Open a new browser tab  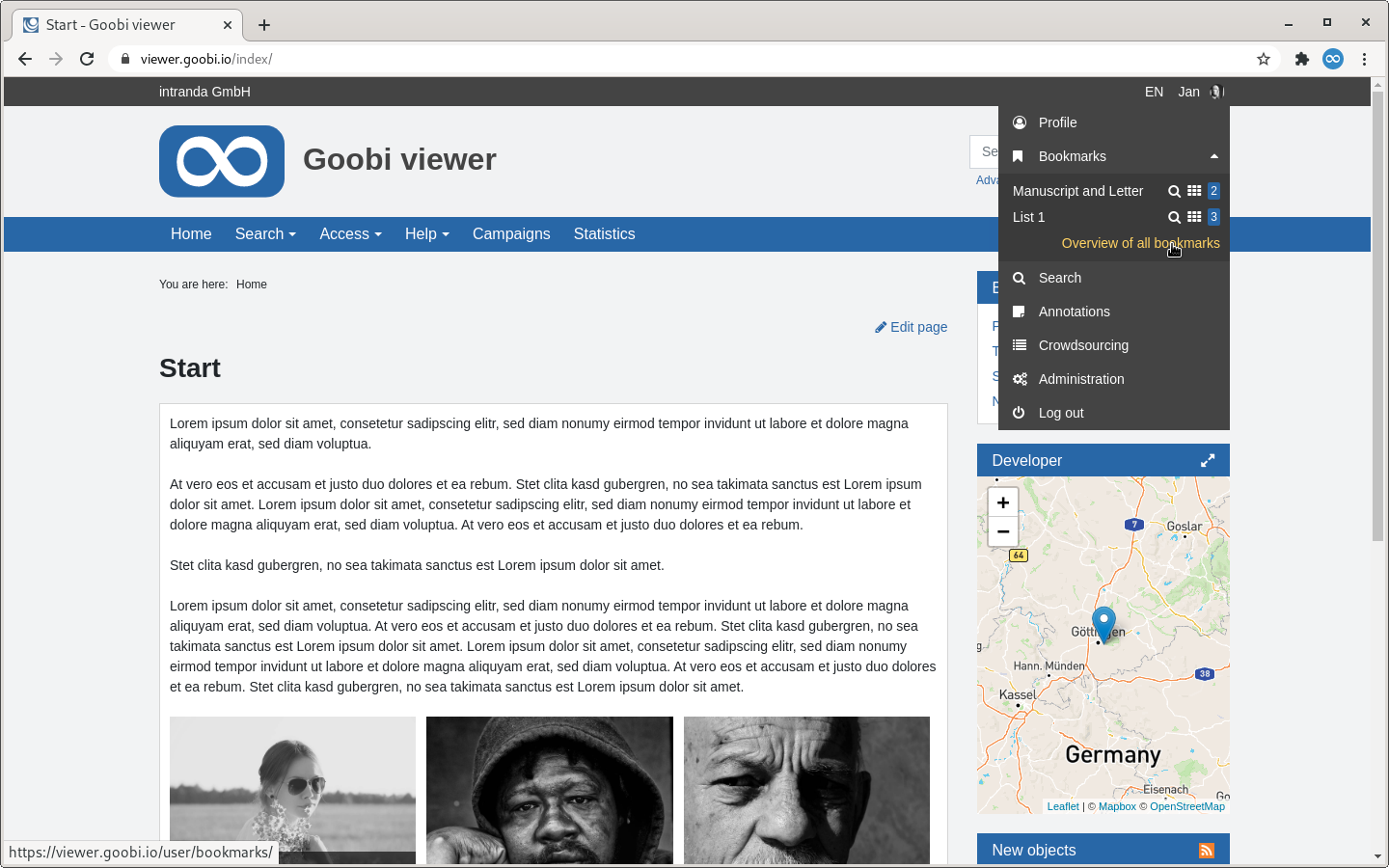click(264, 25)
